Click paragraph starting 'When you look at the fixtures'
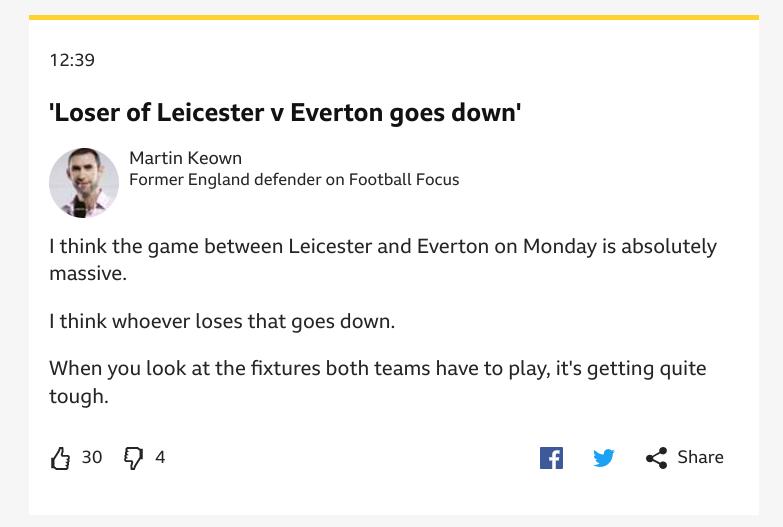The width and height of the screenshot is (783, 527). (x=378, y=382)
